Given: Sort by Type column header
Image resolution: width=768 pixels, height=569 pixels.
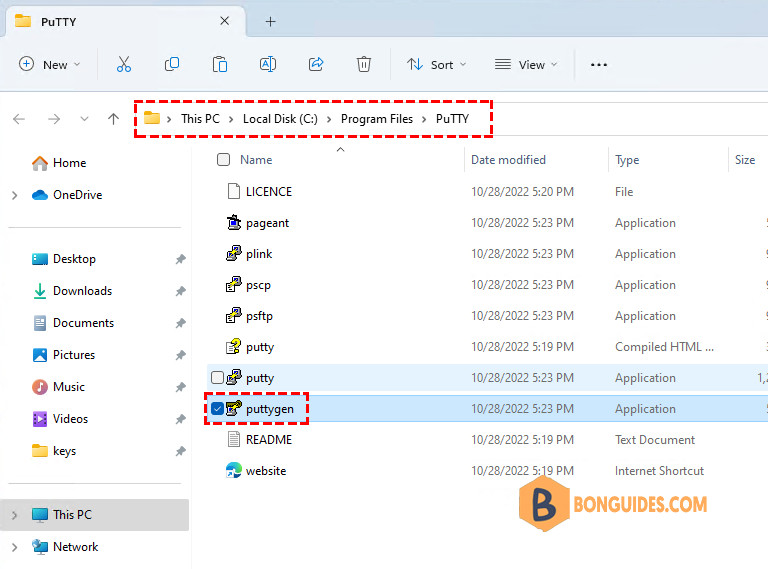Looking at the screenshot, I should (x=627, y=160).
